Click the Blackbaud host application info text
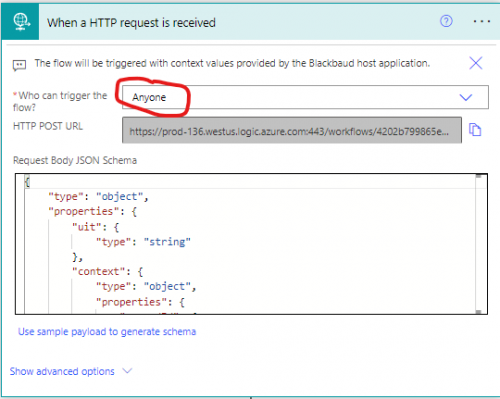This screenshot has width=500, height=399. point(232,63)
